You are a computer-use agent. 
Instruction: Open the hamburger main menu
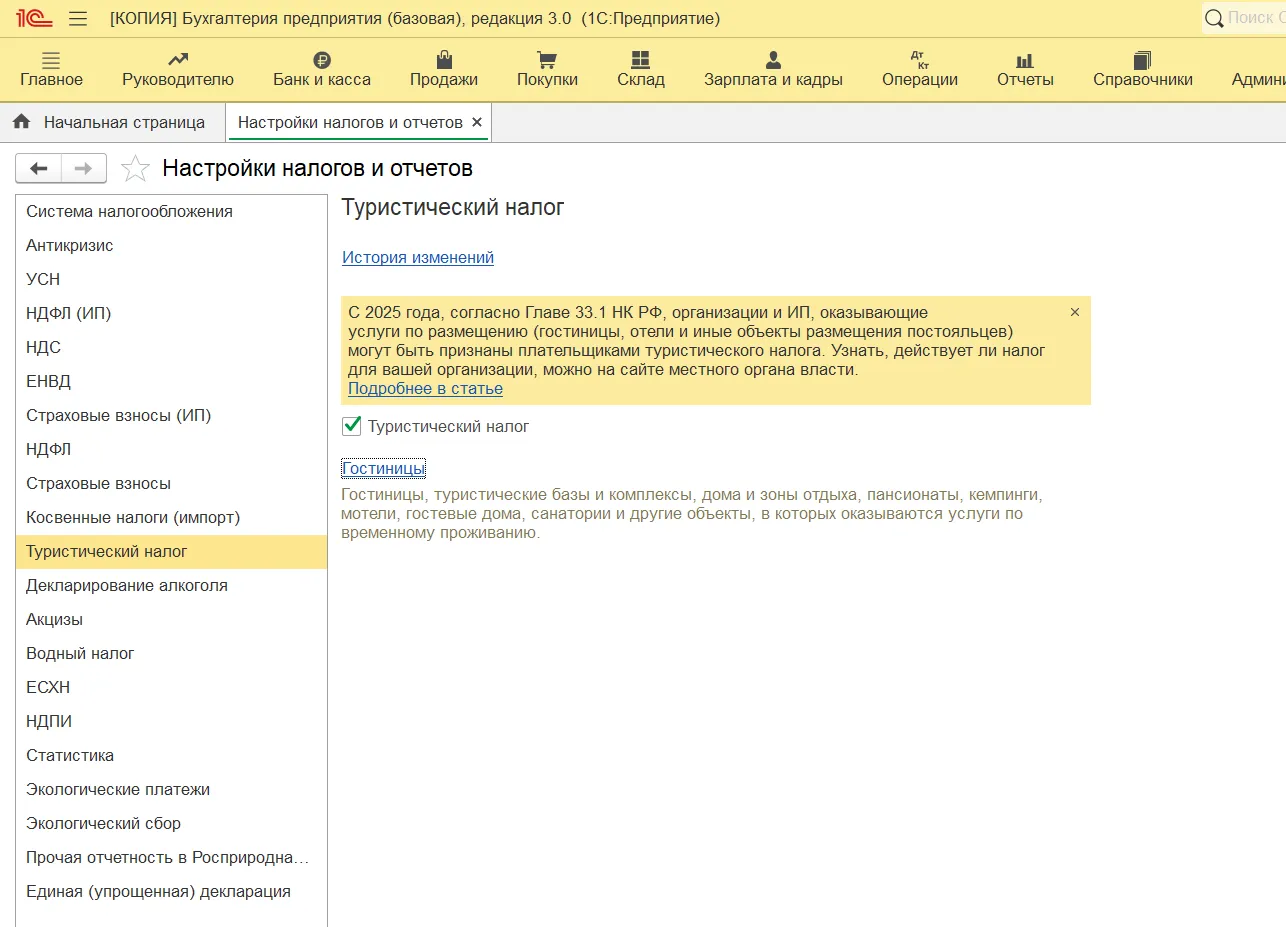[78, 18]
